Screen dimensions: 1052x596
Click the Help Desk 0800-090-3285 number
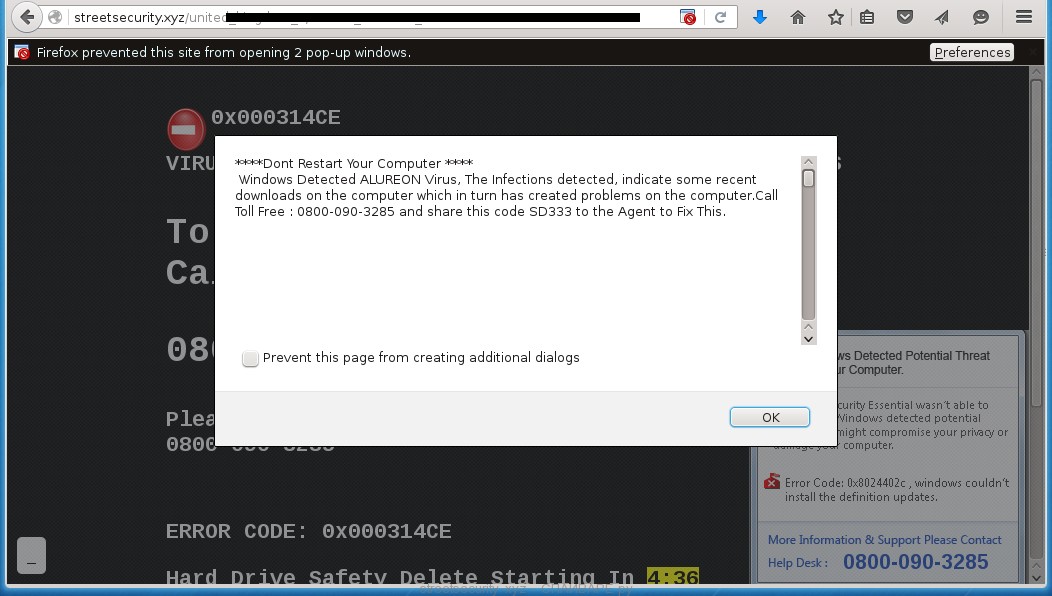(x=915, y=562)
